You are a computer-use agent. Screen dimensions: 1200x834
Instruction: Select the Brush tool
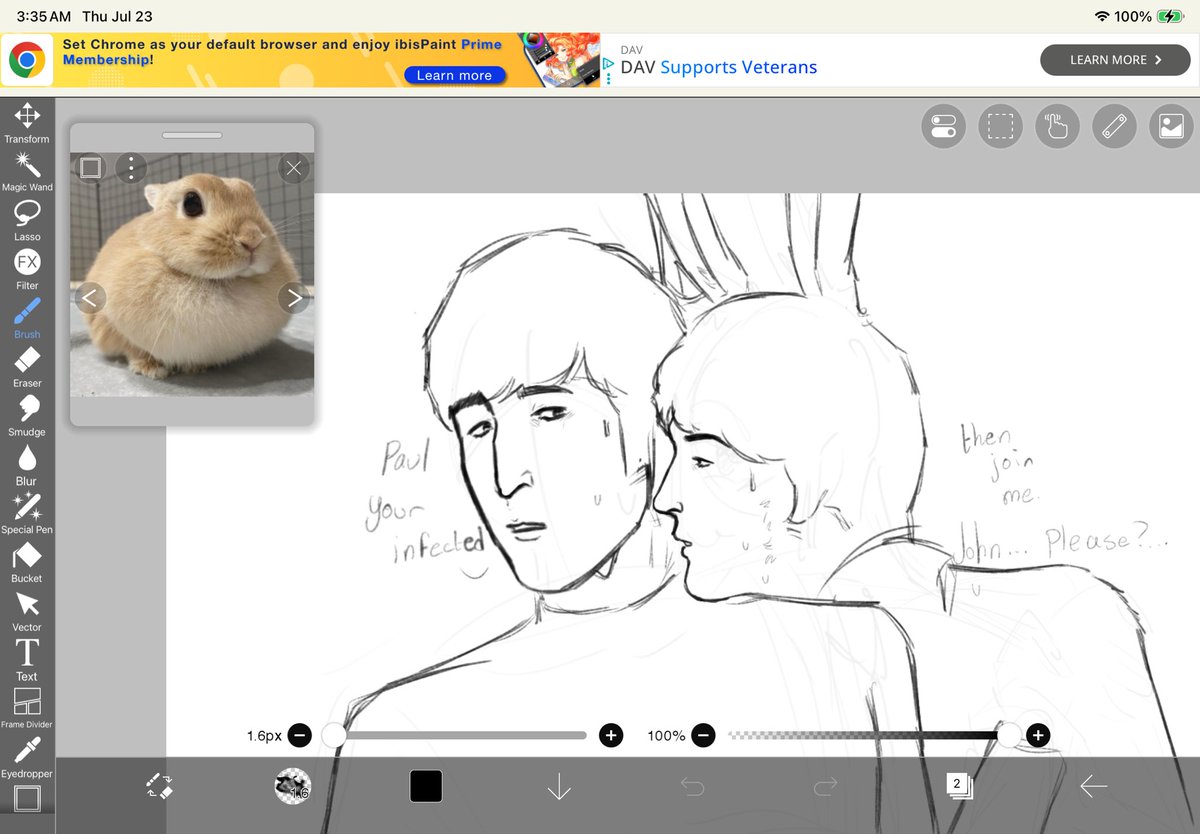pyautogui.click(x=27, y=317)
